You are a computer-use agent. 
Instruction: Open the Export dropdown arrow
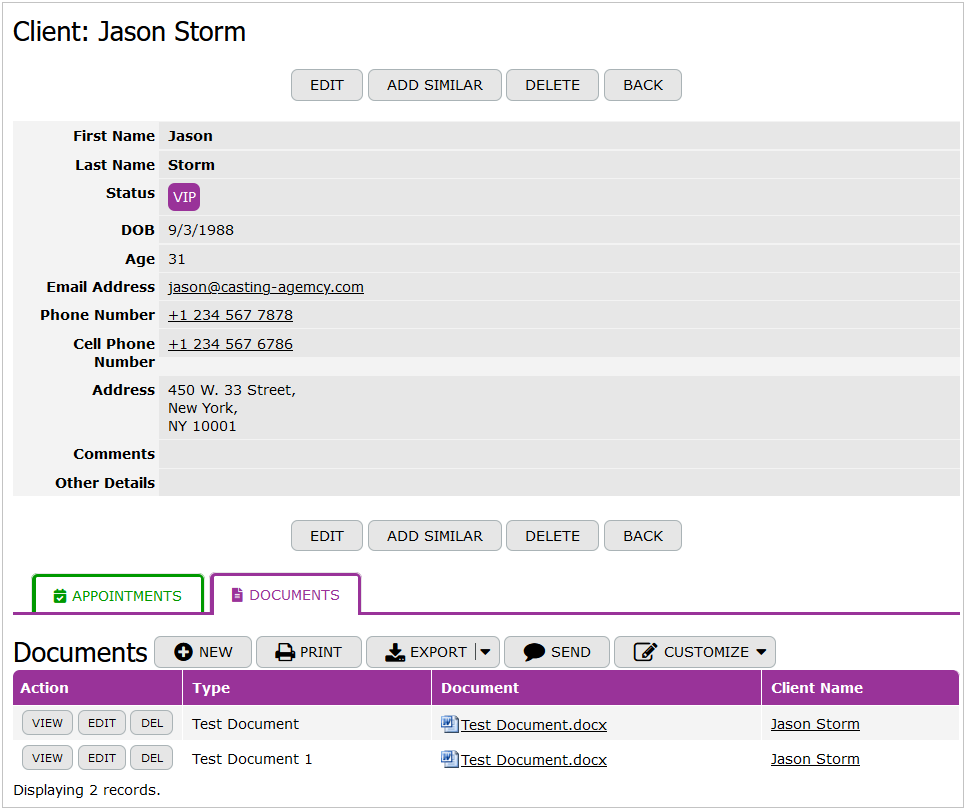pos(485,652)
